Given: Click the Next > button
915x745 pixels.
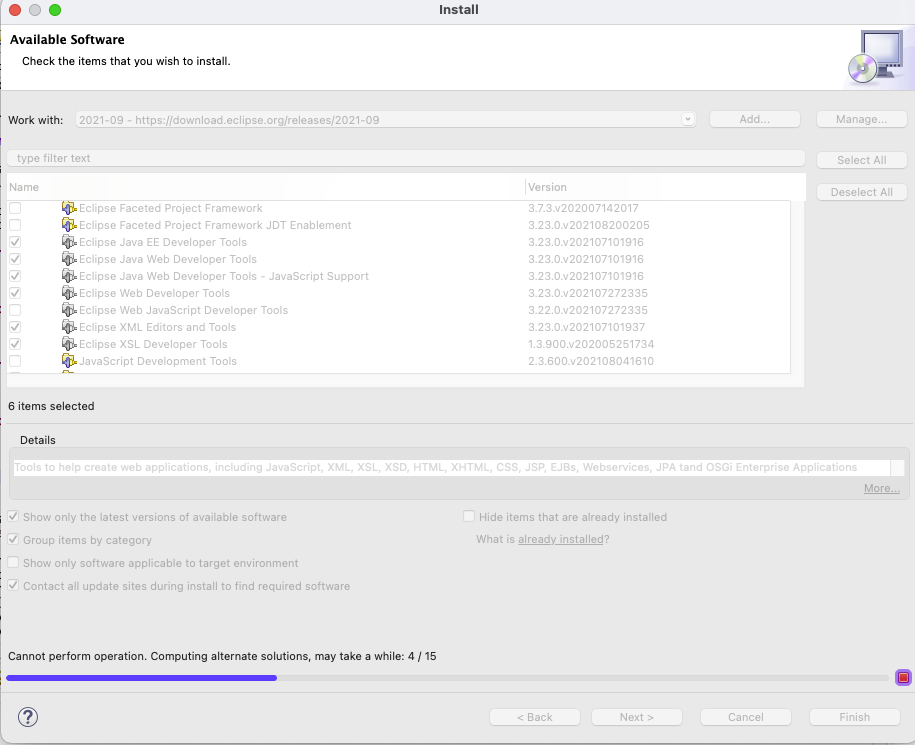Looking at the screenshot, I should coord(637,717).
